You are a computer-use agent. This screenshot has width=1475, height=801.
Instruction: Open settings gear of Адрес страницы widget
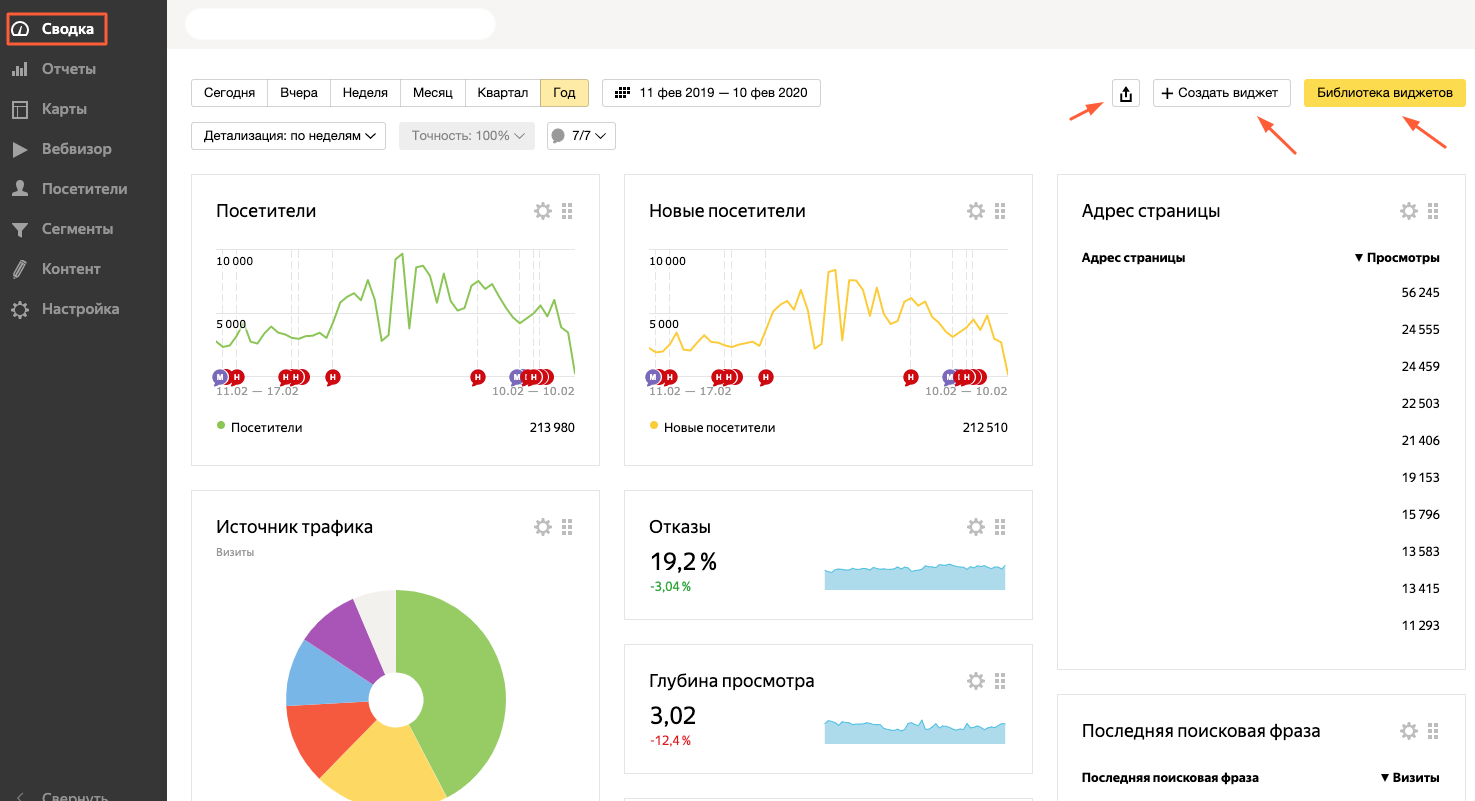[x=1409, y=211]
